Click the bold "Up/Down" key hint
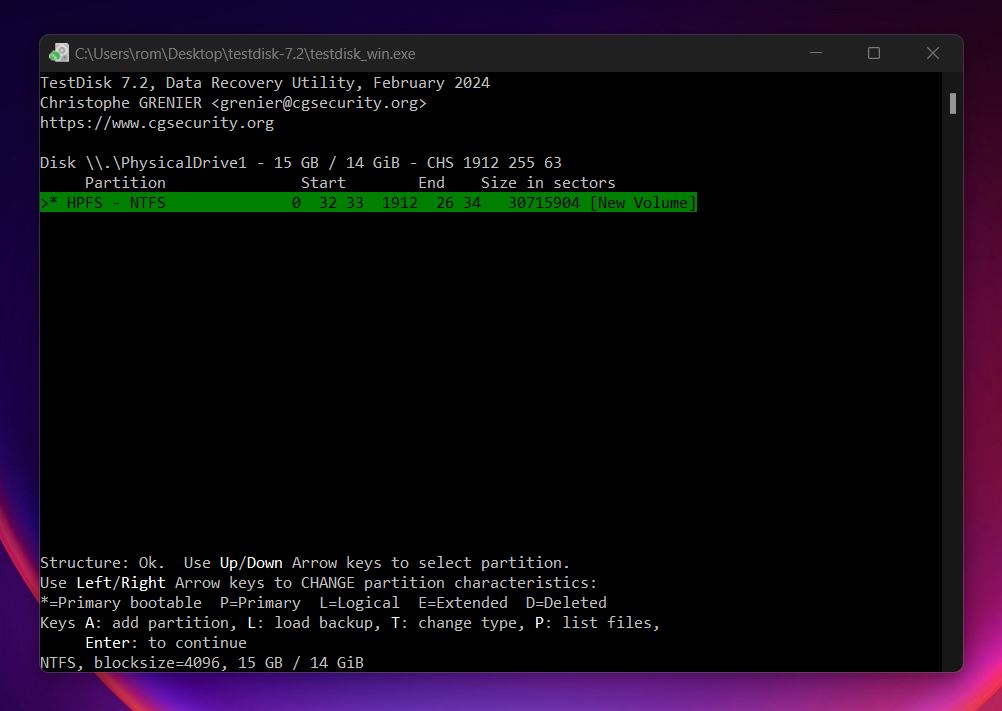This screenshot has height=711, width=1002. pyautogui.click(x=251, y=563)
